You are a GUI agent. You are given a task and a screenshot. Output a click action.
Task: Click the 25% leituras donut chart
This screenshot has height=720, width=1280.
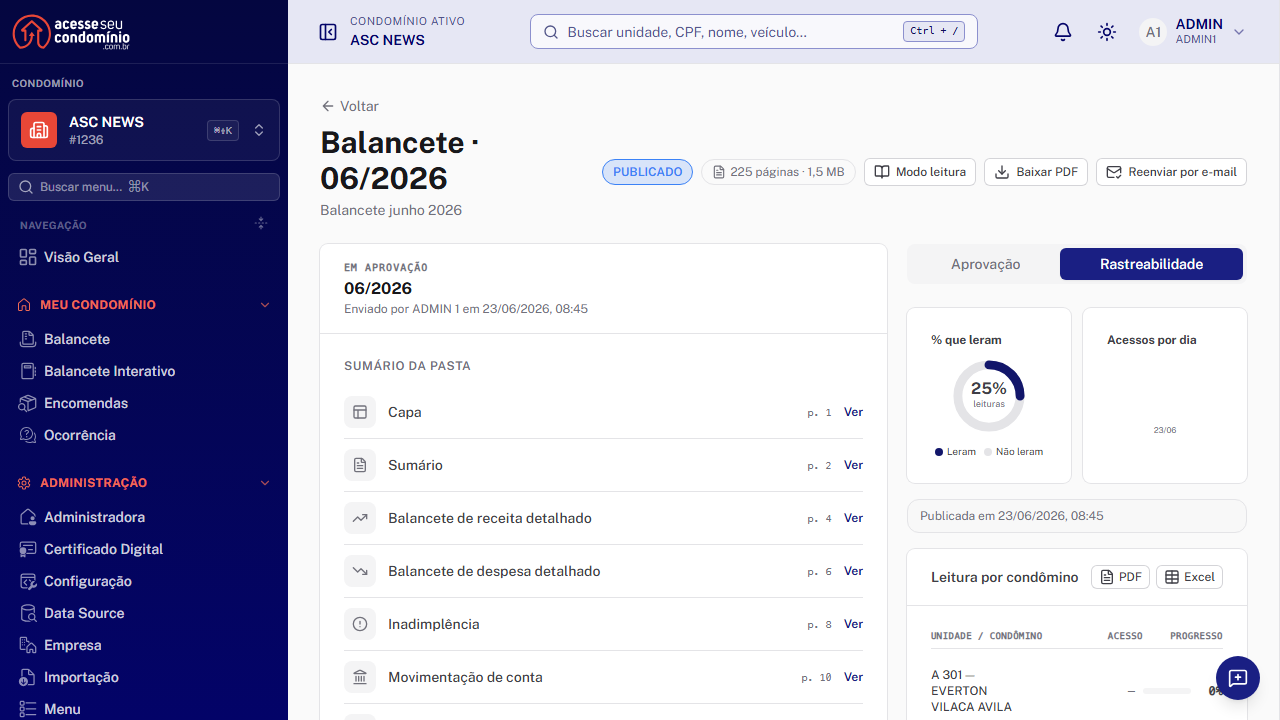989,396
